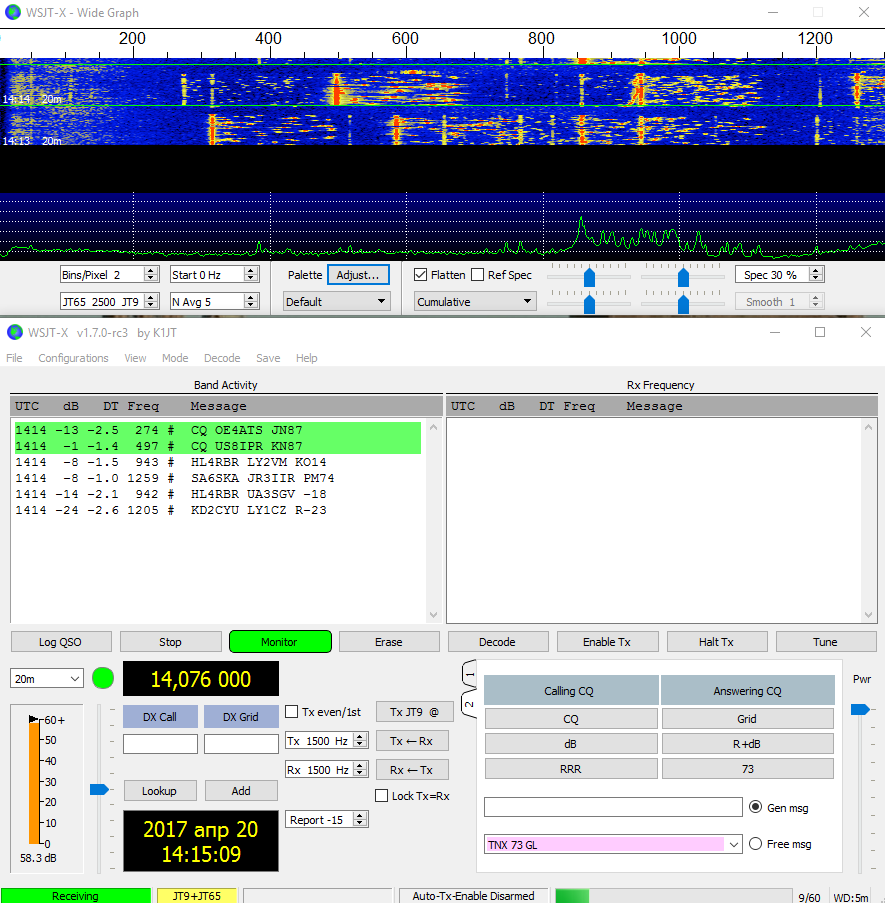
Task: Select the Free msg radio button
Action: 755,844
